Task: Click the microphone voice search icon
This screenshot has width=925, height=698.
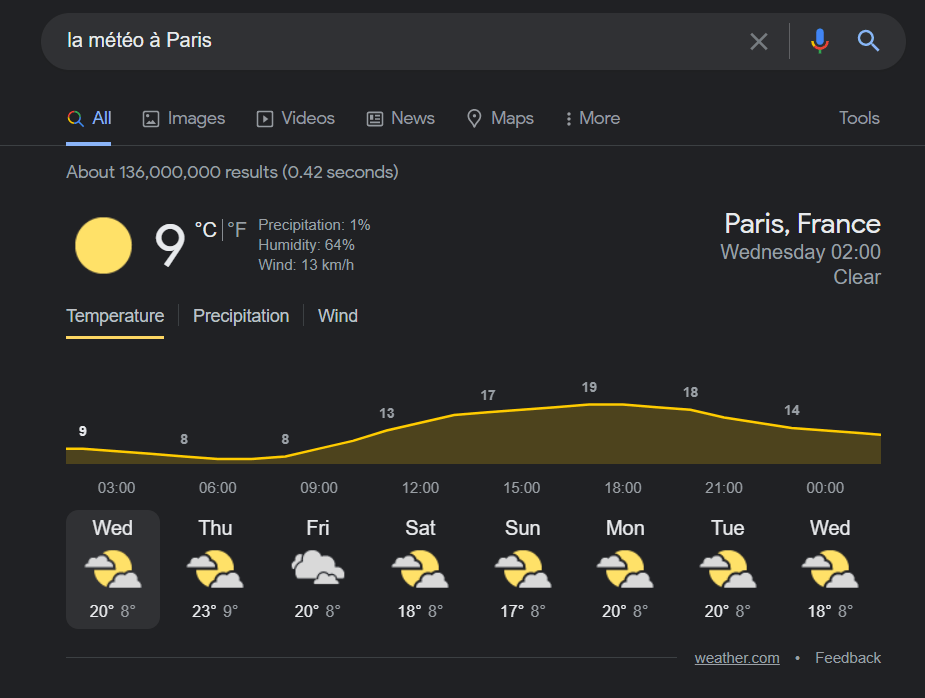Action: pos(820,41)
